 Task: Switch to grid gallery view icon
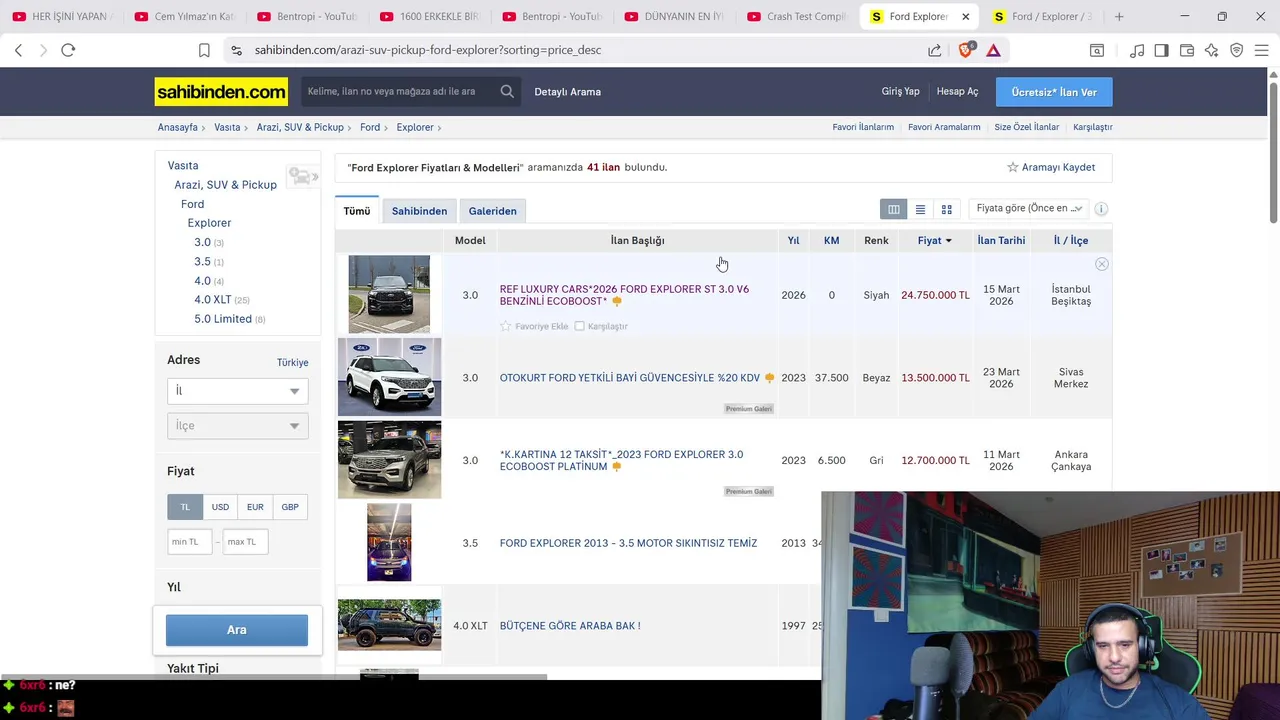pyautogui.click(x=946, y=209)
